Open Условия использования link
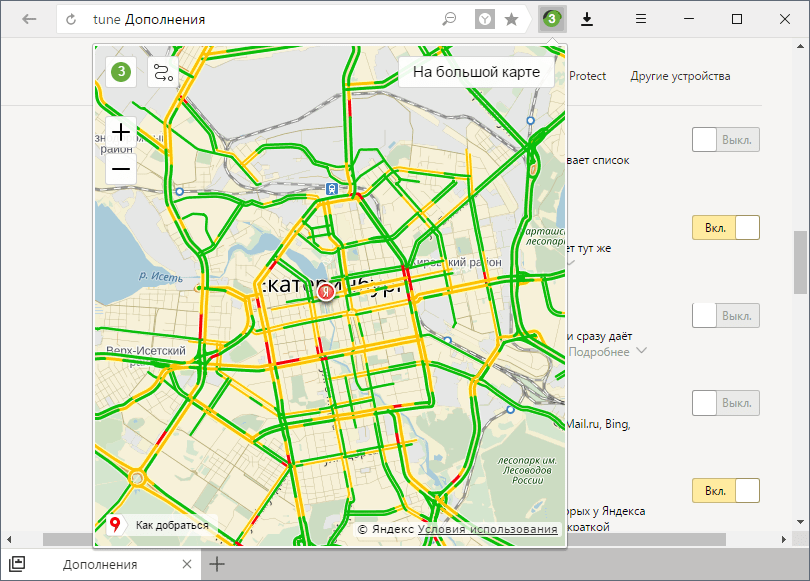Screen dimensions: 810x581 pos(488,529)
